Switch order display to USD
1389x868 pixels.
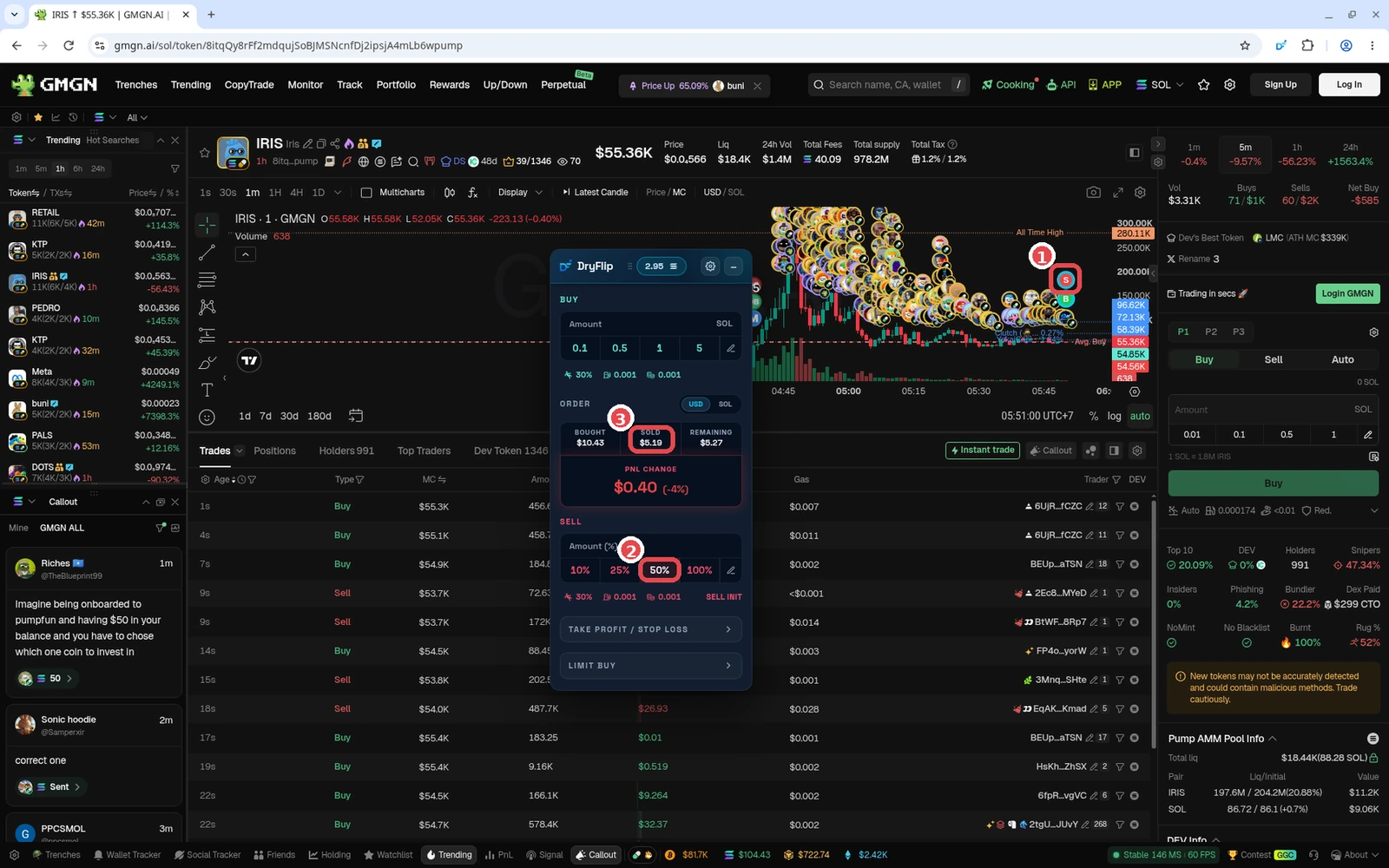(x=695, y=404)
